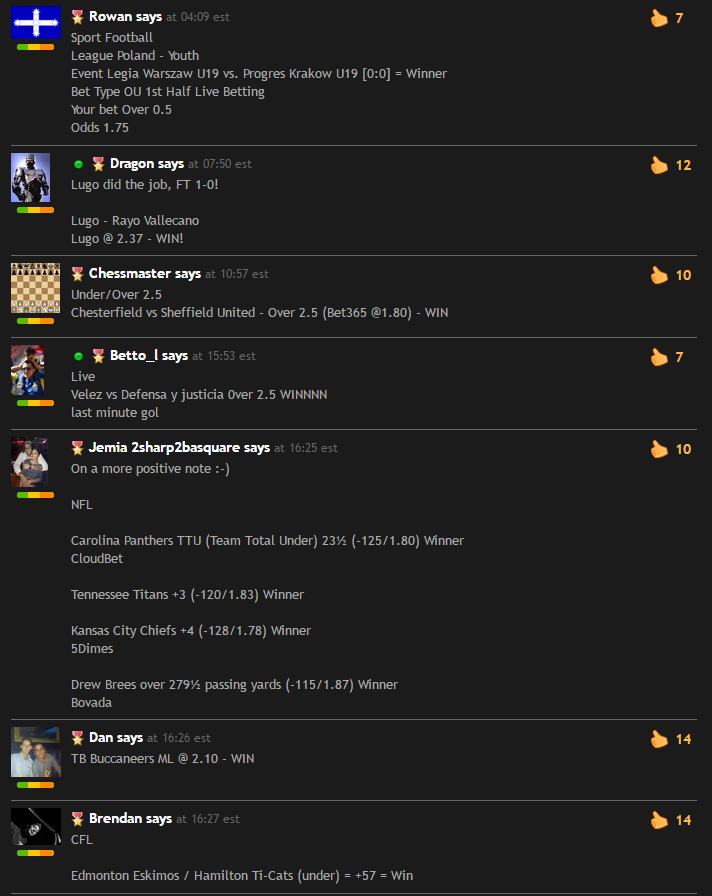Open Rowan's blue flag avatar
The height and width of the screenshot is (896, 712).
pyautogui.click(x=36, y=23)
